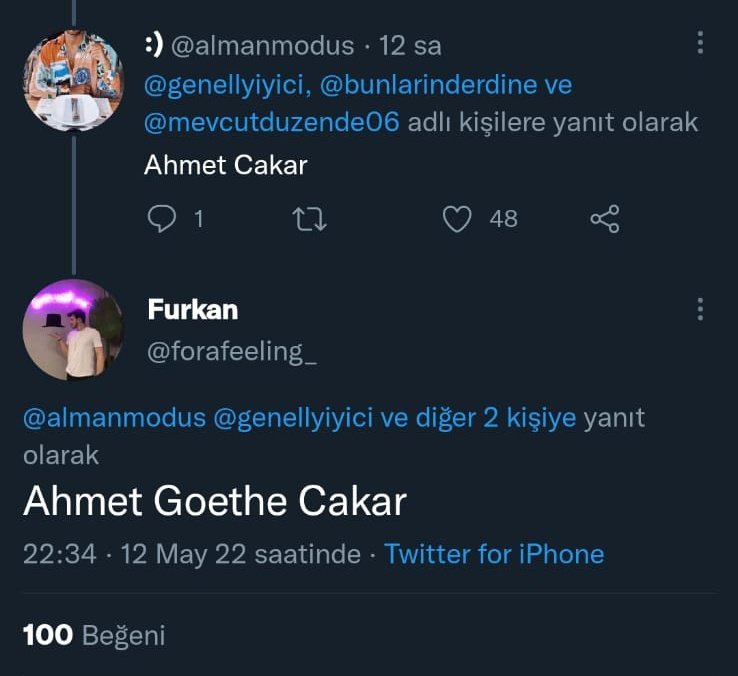Click the @almanmodus handle in top tweet

pos(262,46)
